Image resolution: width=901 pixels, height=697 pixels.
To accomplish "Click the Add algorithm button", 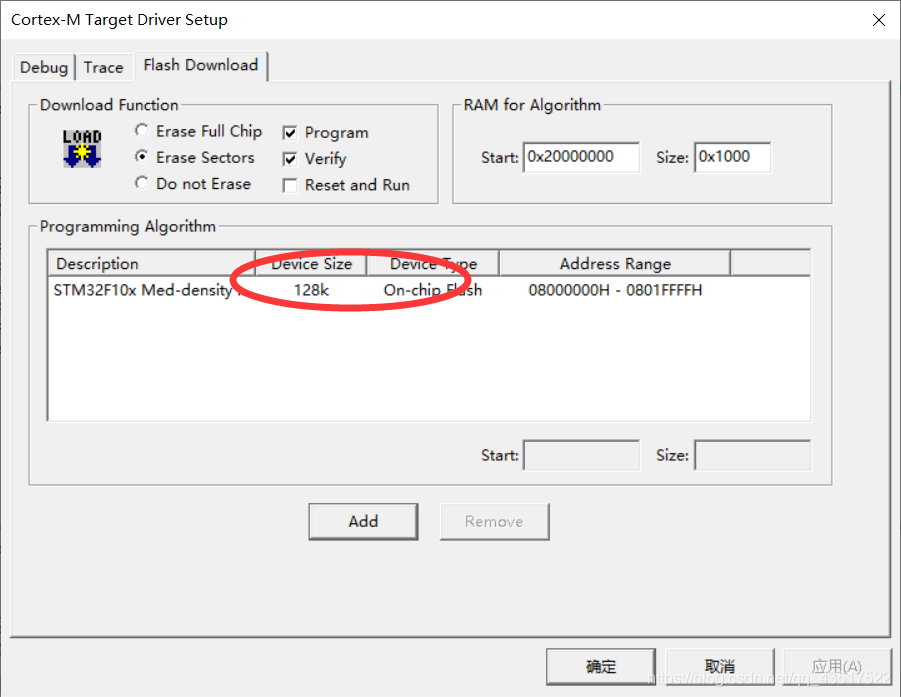I will 363,521.
